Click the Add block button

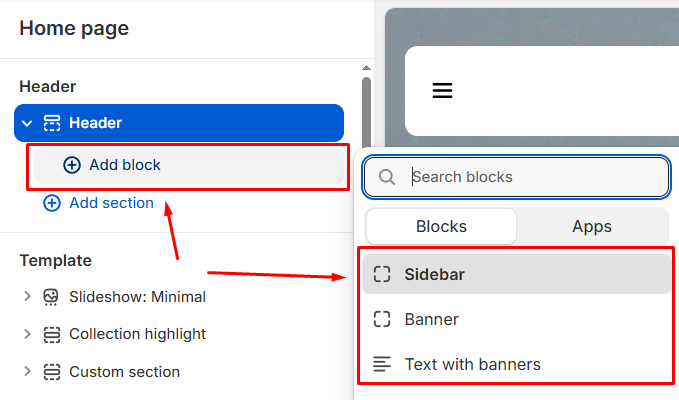124,165
